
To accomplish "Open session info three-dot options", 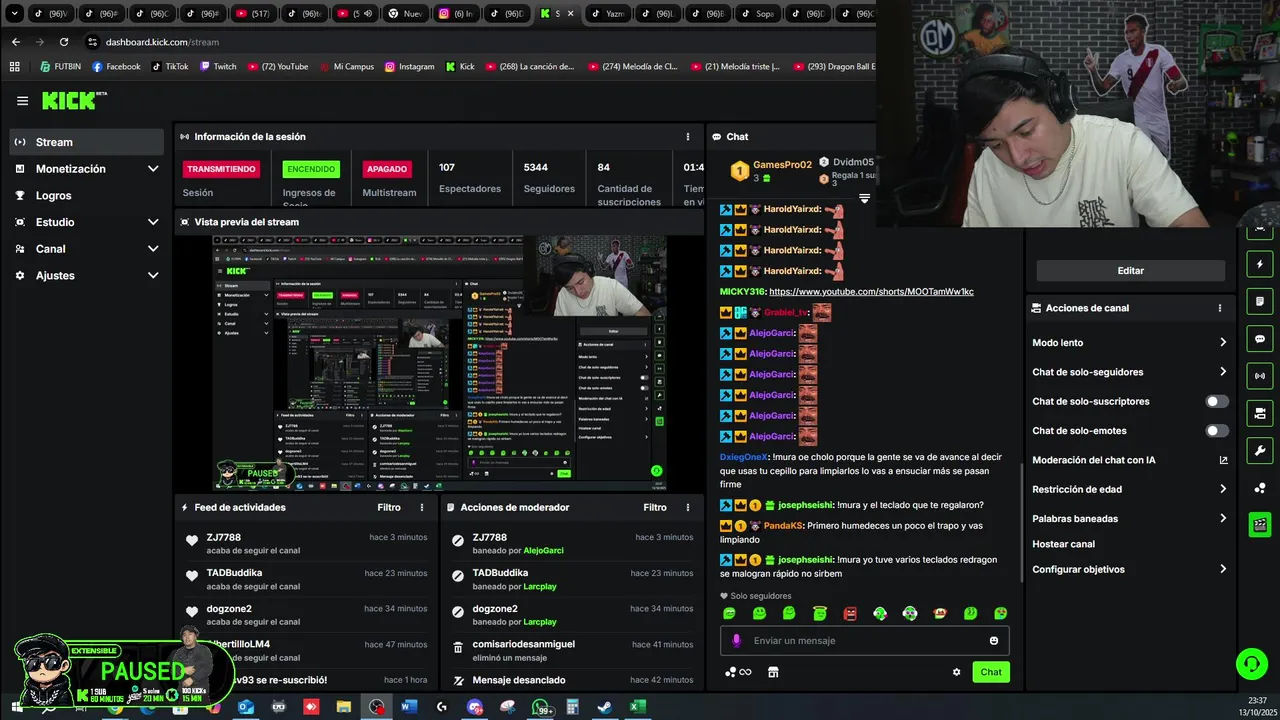I will (x=687, y=137).
